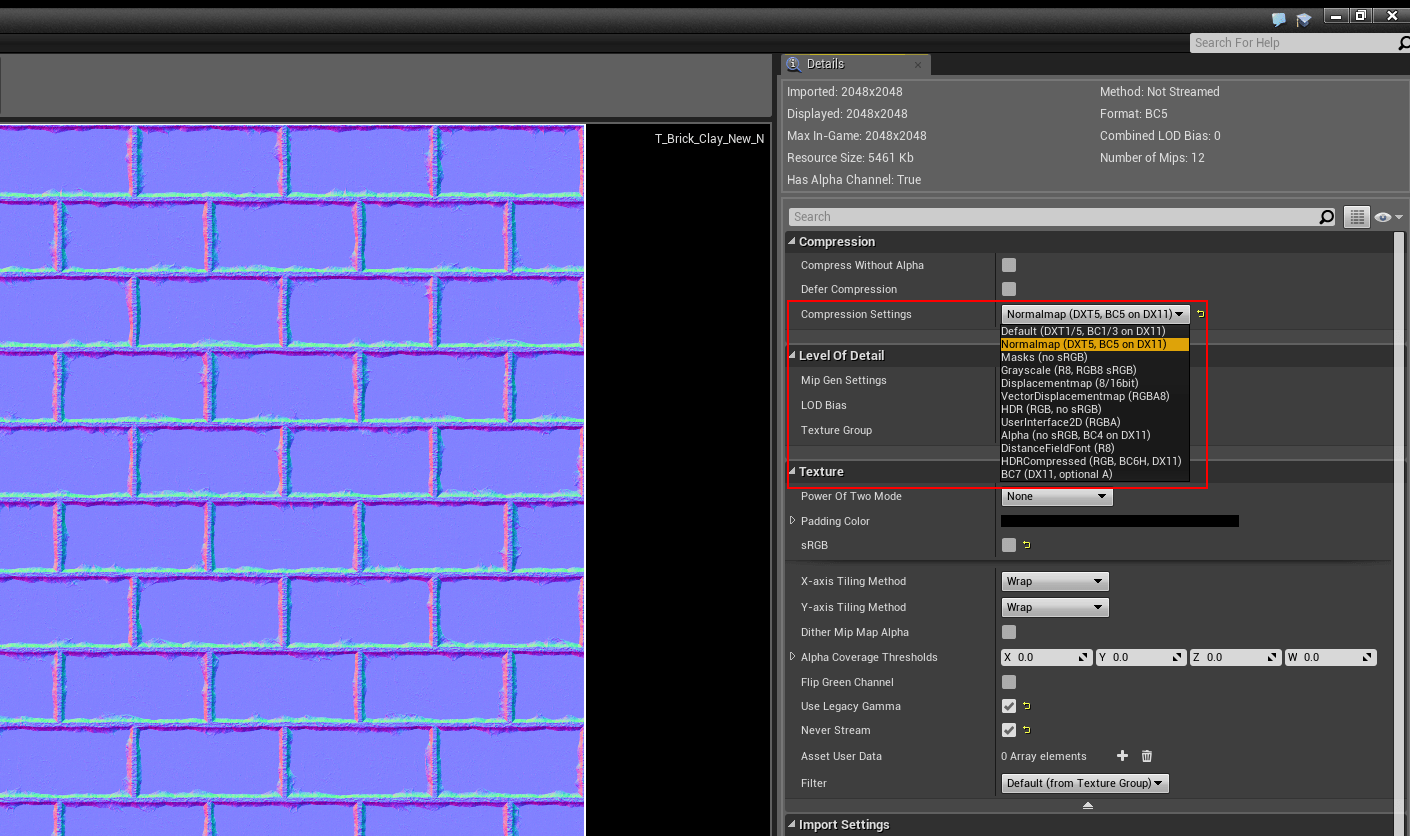Open tutorials via graduation cap icon
Viewport: 1410px width, 836px height.
coord(1304,19)
